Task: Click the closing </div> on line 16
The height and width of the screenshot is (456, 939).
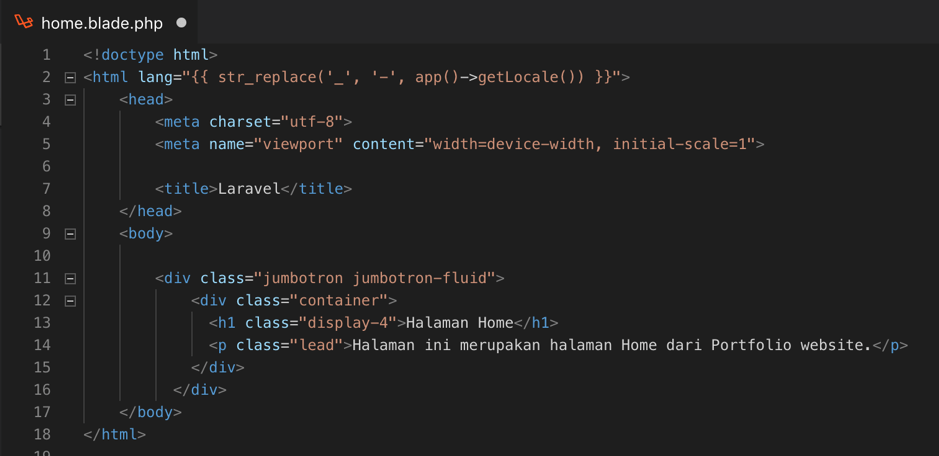Action: point(199,389)
